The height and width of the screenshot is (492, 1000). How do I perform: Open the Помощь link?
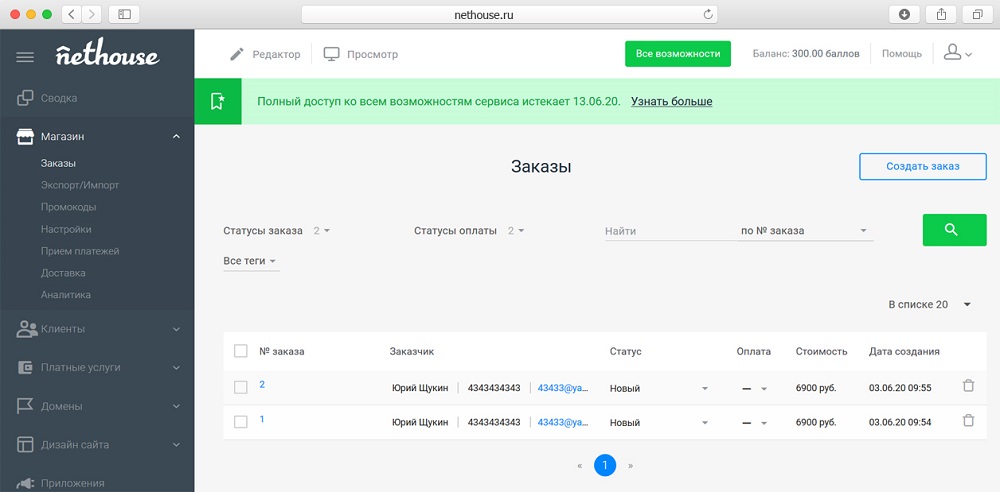(902, 54)
